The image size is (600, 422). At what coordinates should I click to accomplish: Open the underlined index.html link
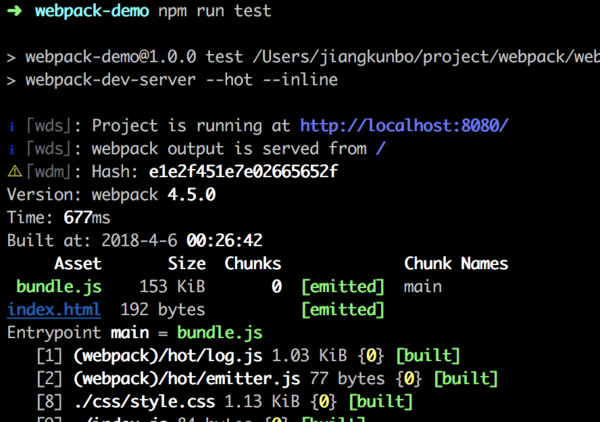(x=54, y=309)
